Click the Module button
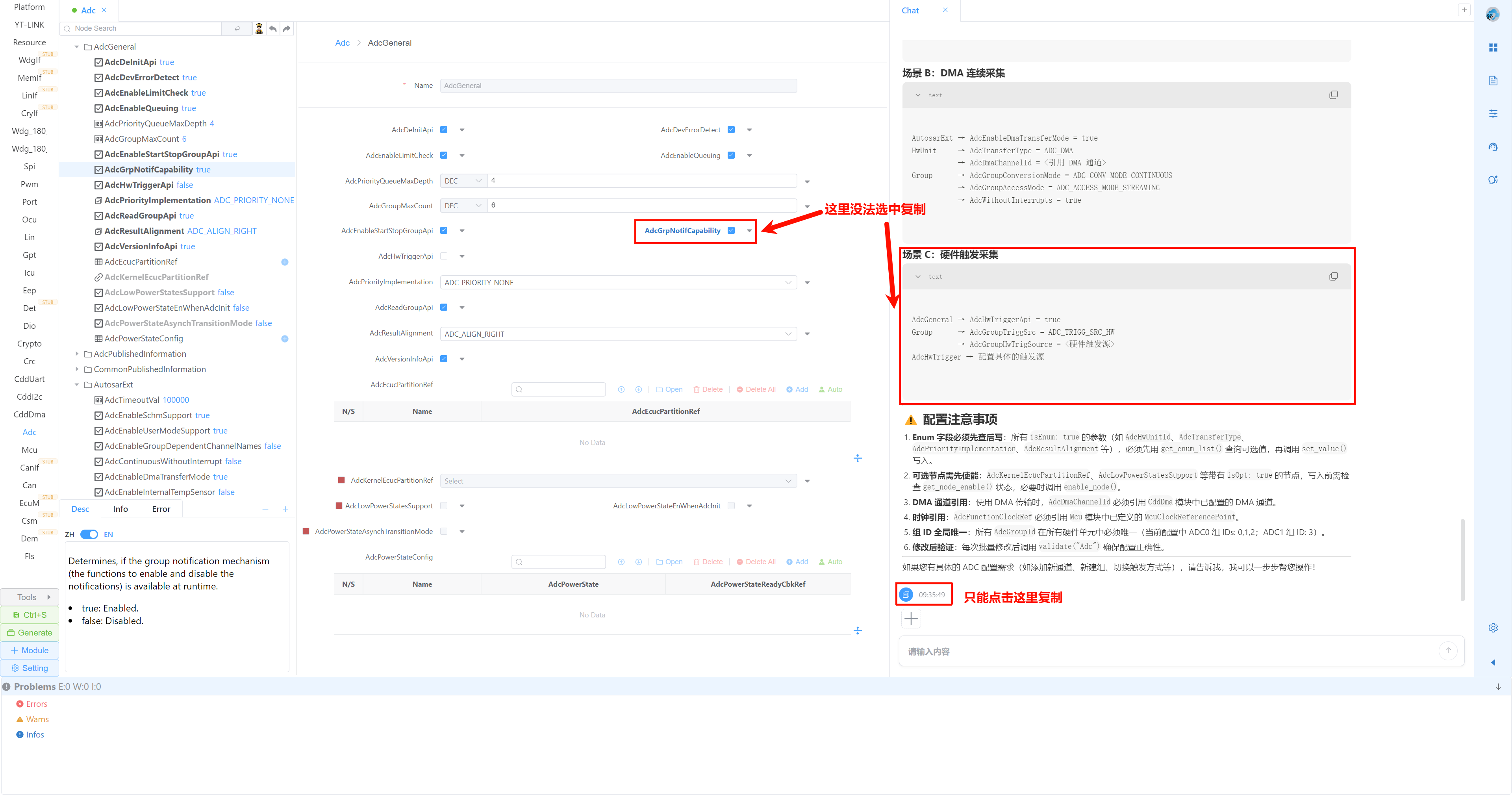This screenshot has height=795, width=1512. pyautogui.click(x=30, y=650)
